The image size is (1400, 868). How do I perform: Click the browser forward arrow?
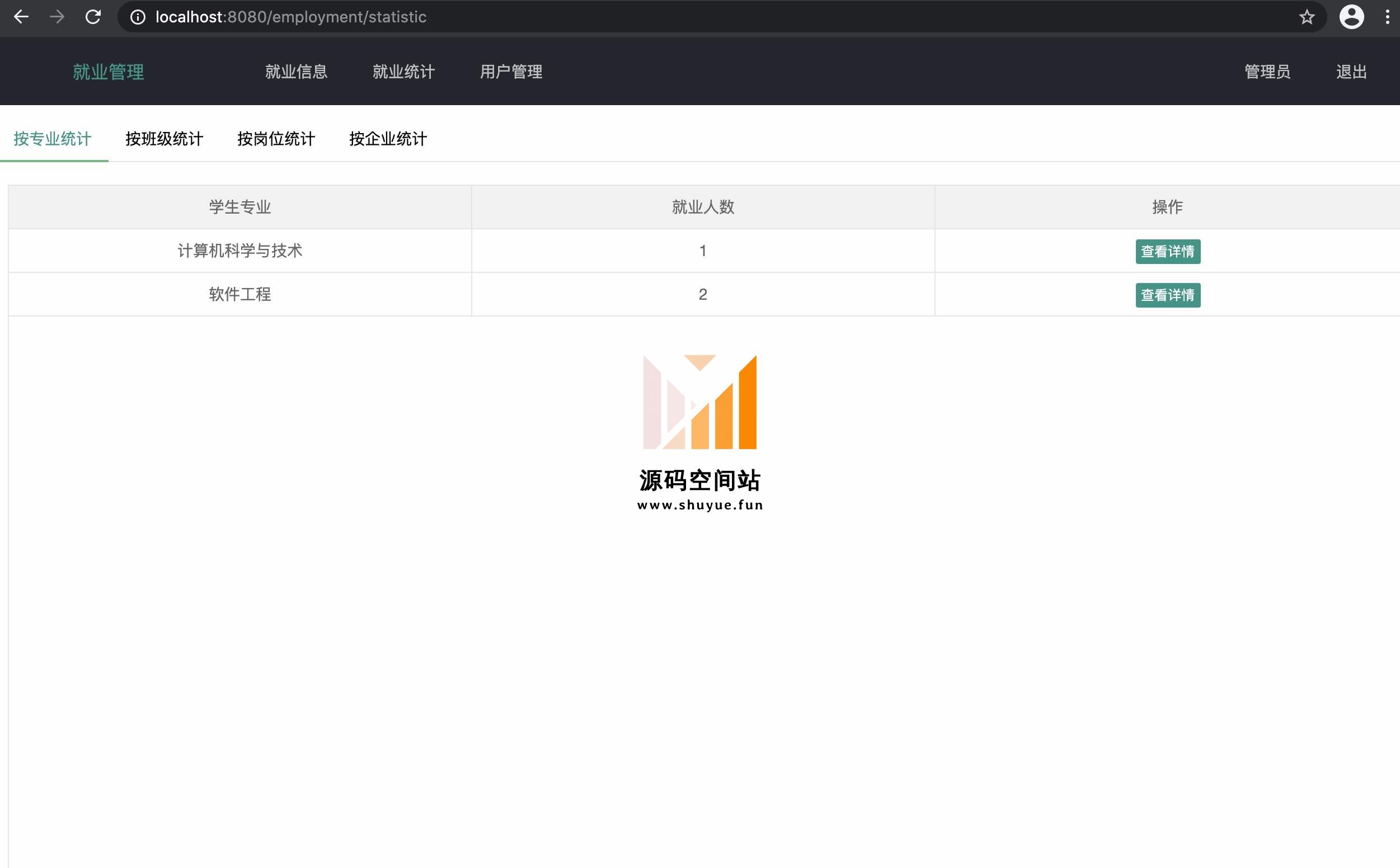pos(57,17)
